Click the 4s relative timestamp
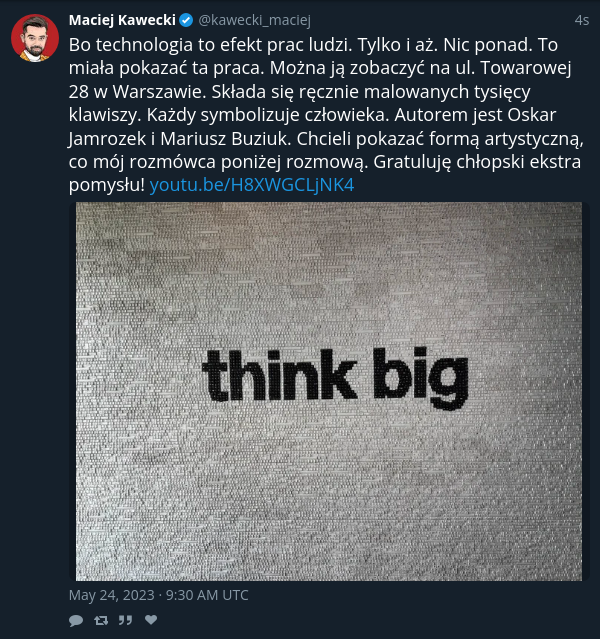The width and height of the screenshot is (600, 639). [x=582, y=20]
